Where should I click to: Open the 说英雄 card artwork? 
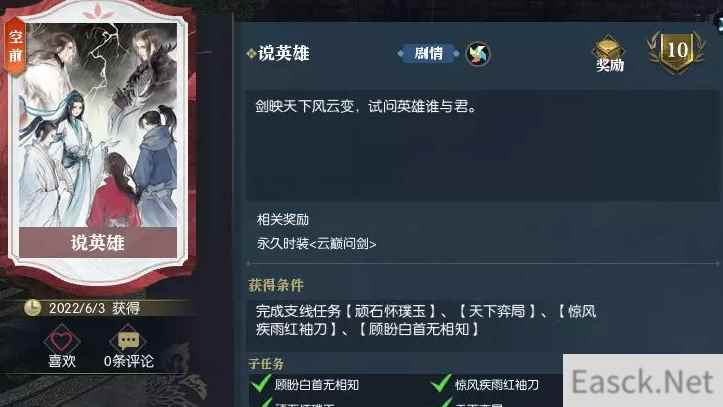click(x=98, y=124)
